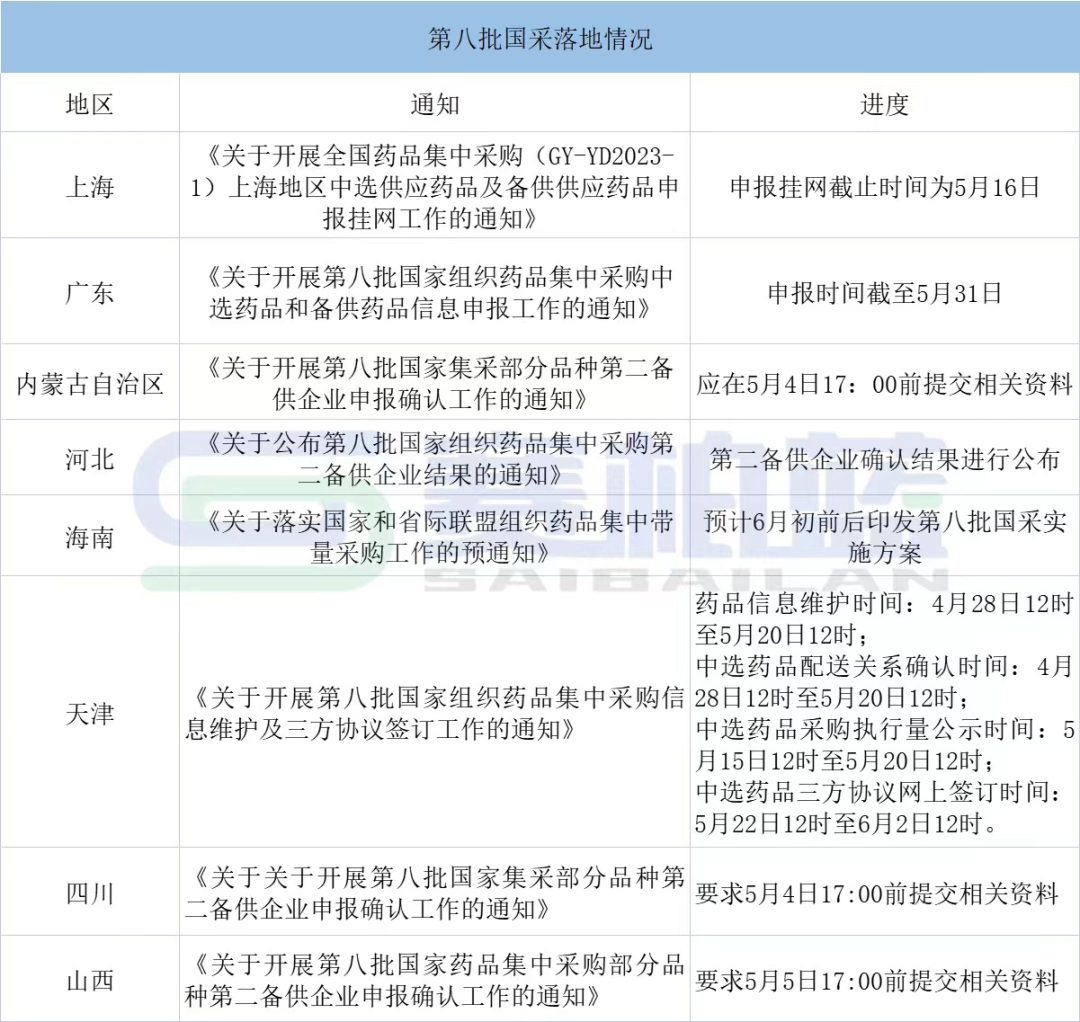Screen dimensions: 1080x1022
Task: Click Shanxi progress 要求5月5日17:00前提交相关资料
Action: tap(877, 981)
